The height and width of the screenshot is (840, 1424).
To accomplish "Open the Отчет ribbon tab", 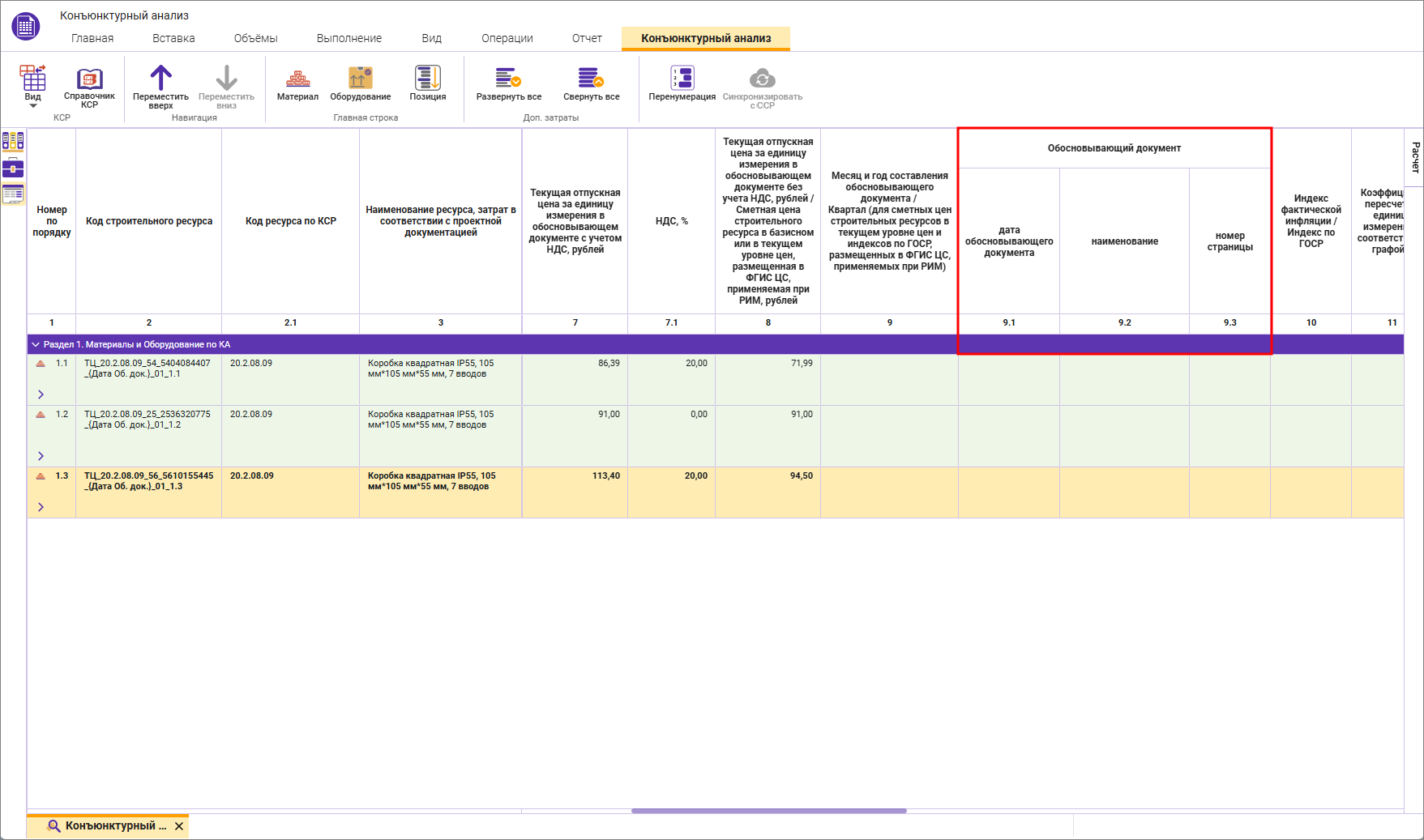I will (587, 38).
